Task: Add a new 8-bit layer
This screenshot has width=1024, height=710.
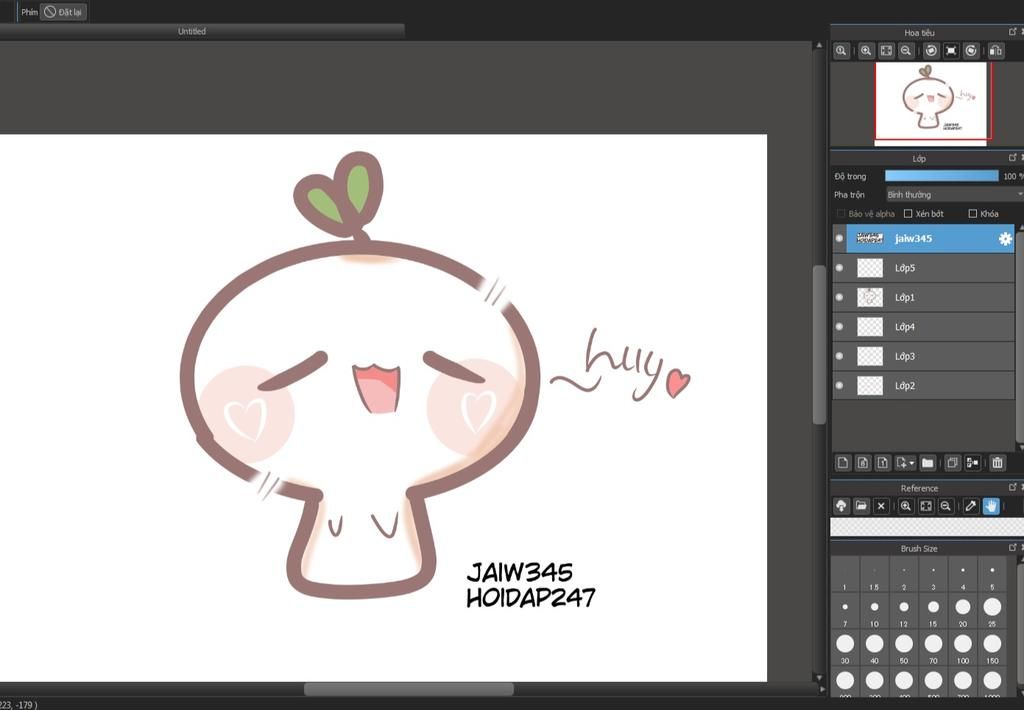Action: (863, 462)
